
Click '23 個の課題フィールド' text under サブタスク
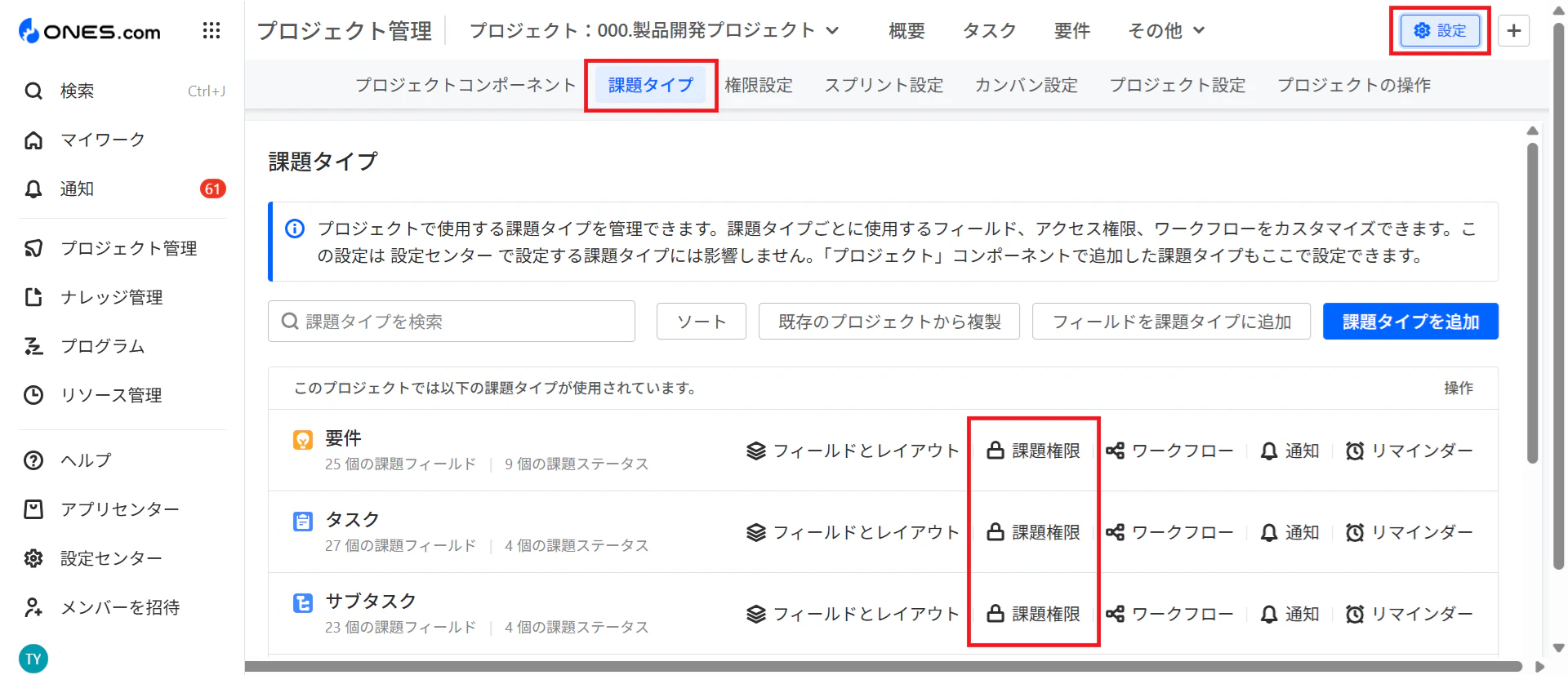[400, 627]
